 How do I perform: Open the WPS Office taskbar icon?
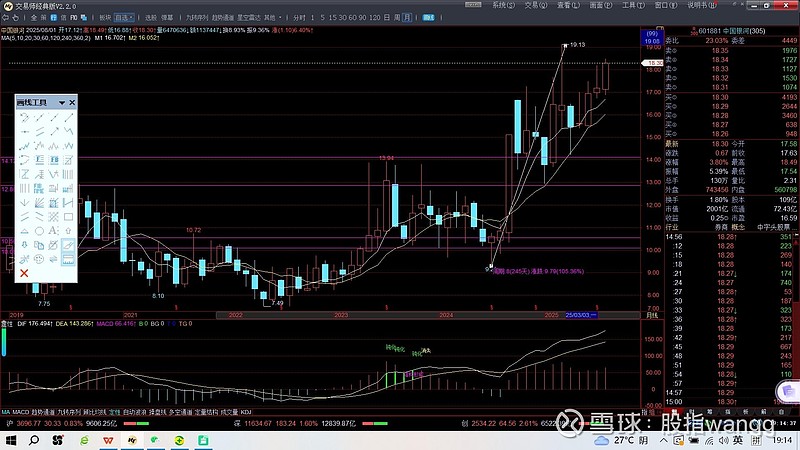(x=108, y=440)
